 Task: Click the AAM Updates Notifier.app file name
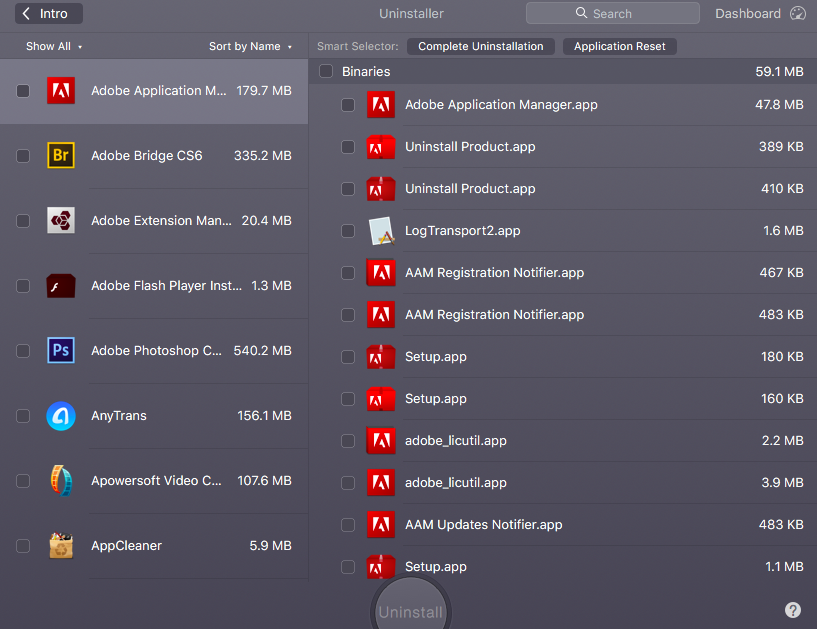[x=484, y=525]
